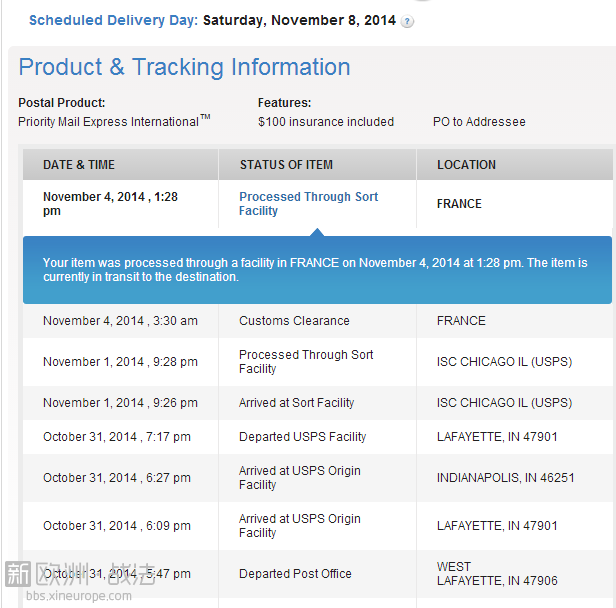Click the LOCATION column header
The width and height of the screenshot is (616, 608).
click(x=466, y=165)
